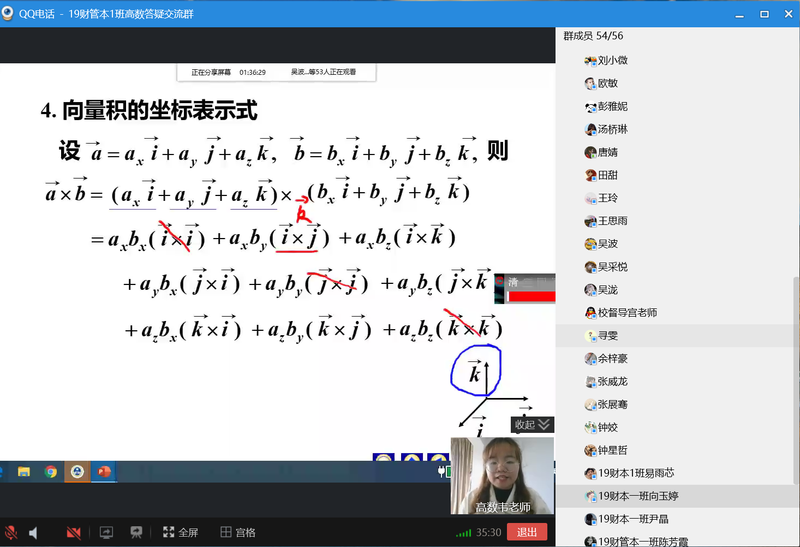Click avatar of member 汤桥琳

pyautogui.click(x=590, y=130)
